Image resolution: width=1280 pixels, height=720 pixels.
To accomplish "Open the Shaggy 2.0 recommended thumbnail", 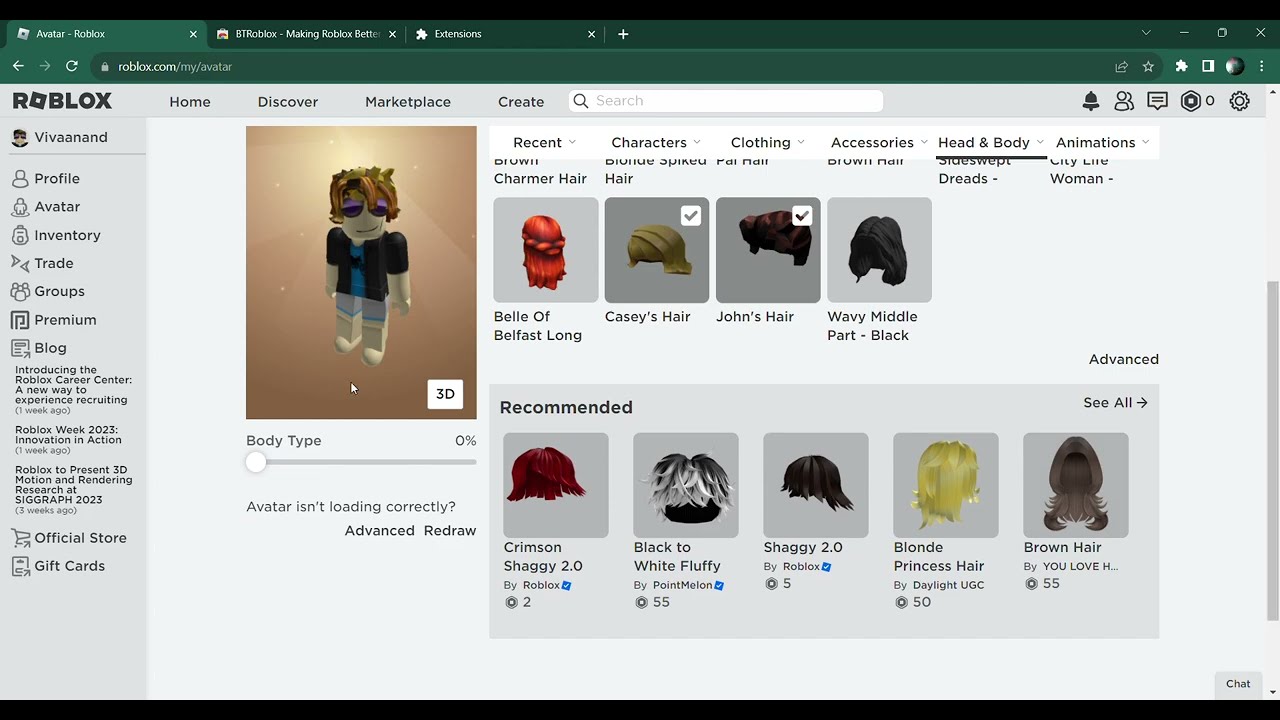I will click(x=816, y=485).
